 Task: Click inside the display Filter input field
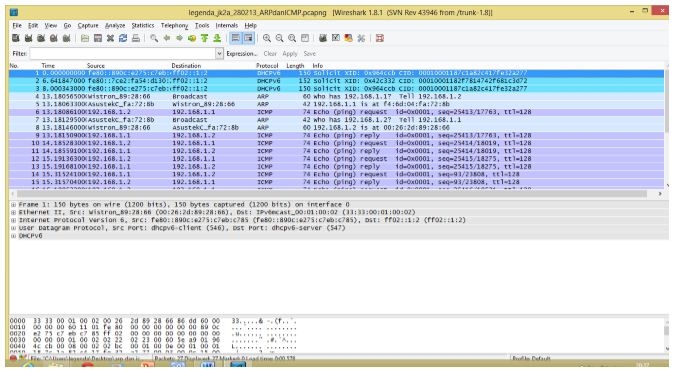click(x=122, y=53)
